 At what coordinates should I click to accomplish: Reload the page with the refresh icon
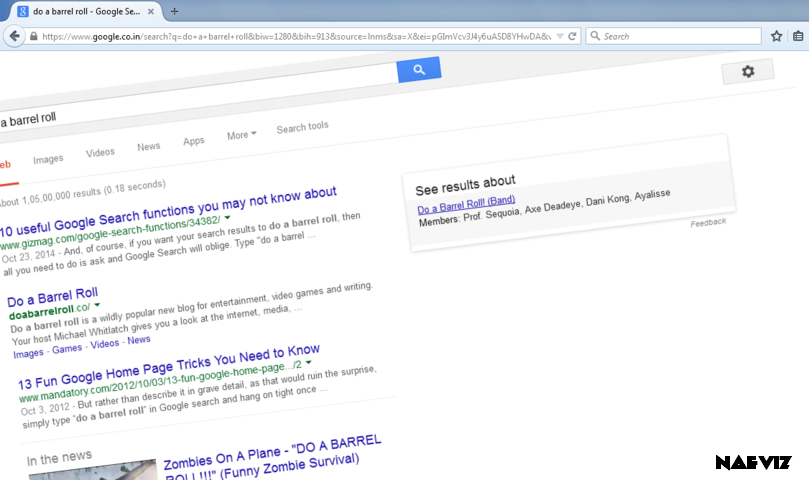(572, 36)
